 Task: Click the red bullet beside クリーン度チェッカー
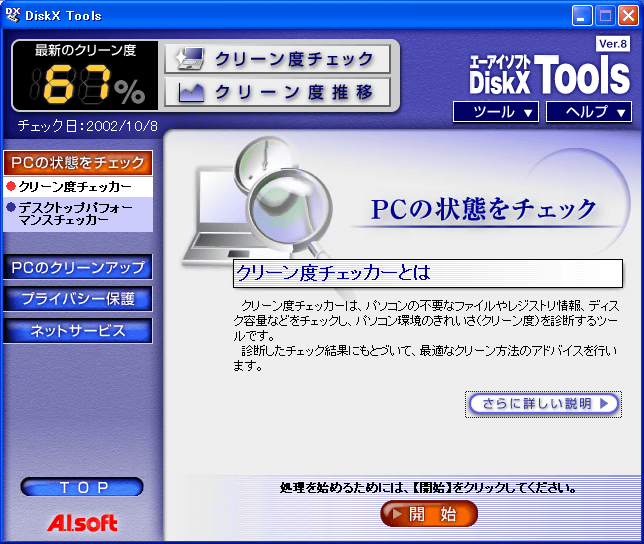coord(11,186)
